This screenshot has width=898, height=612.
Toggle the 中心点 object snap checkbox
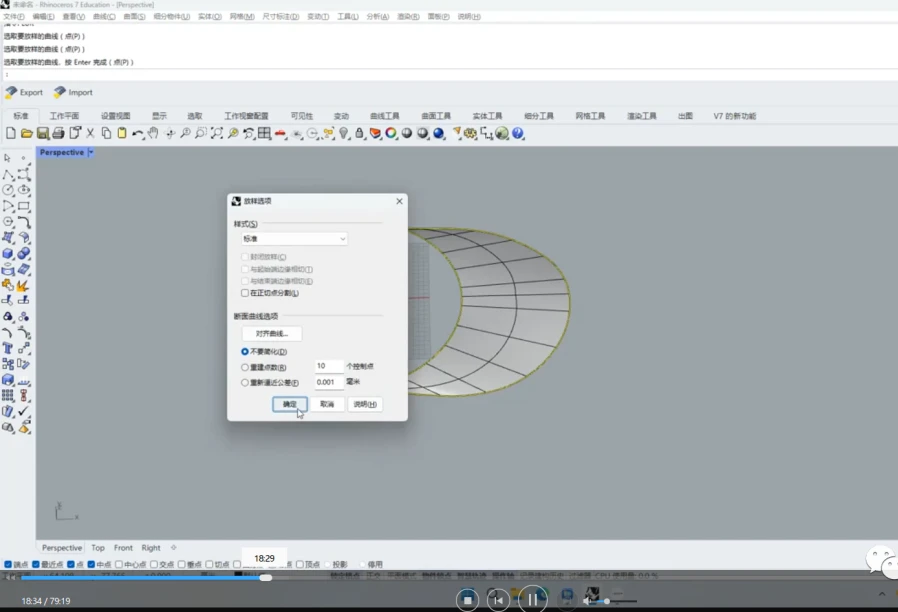pyautogui.click(x=119, y=565)
